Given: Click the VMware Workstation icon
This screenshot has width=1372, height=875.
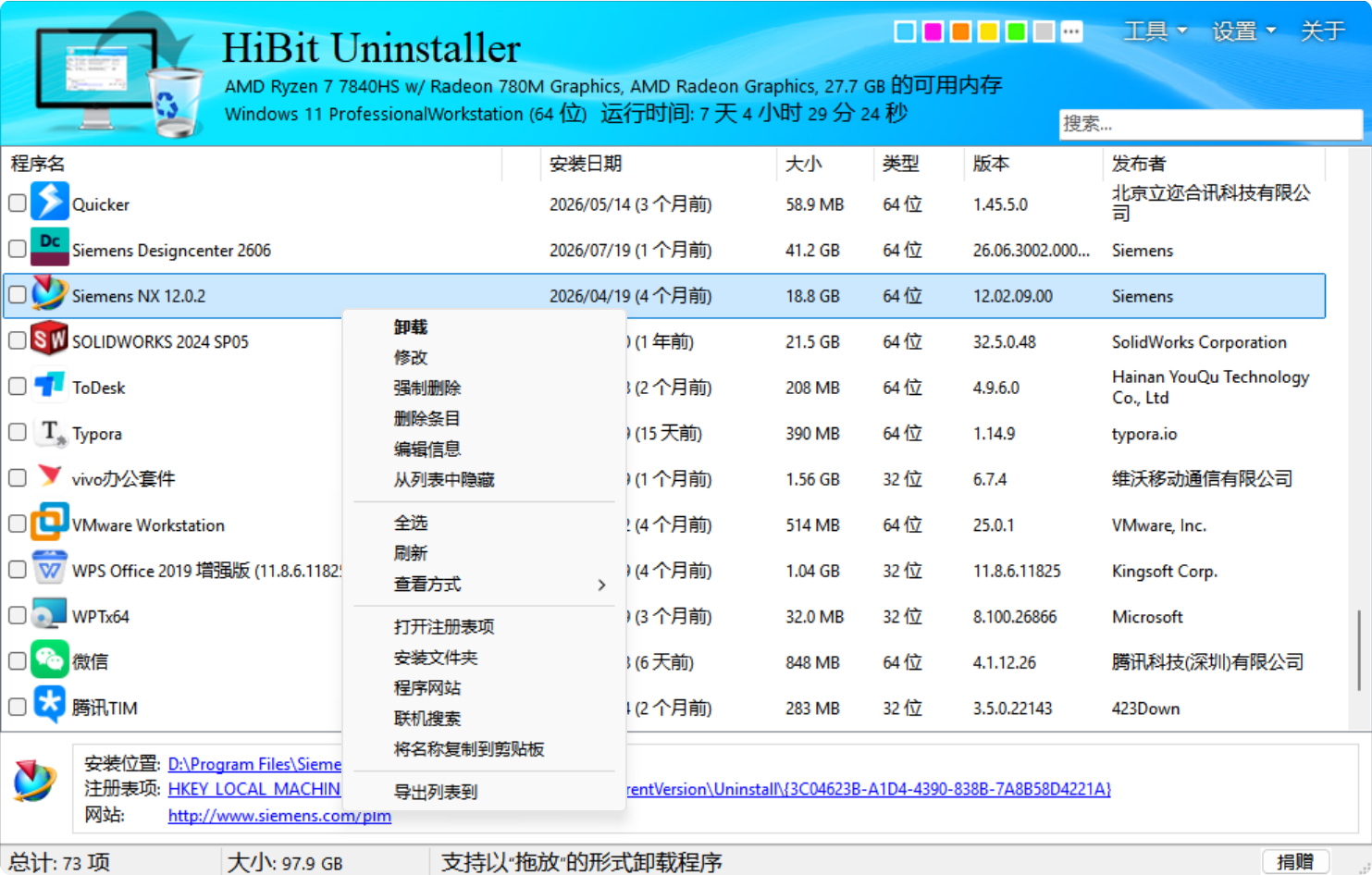Looking at the screenshot, I should coord(50,522).
